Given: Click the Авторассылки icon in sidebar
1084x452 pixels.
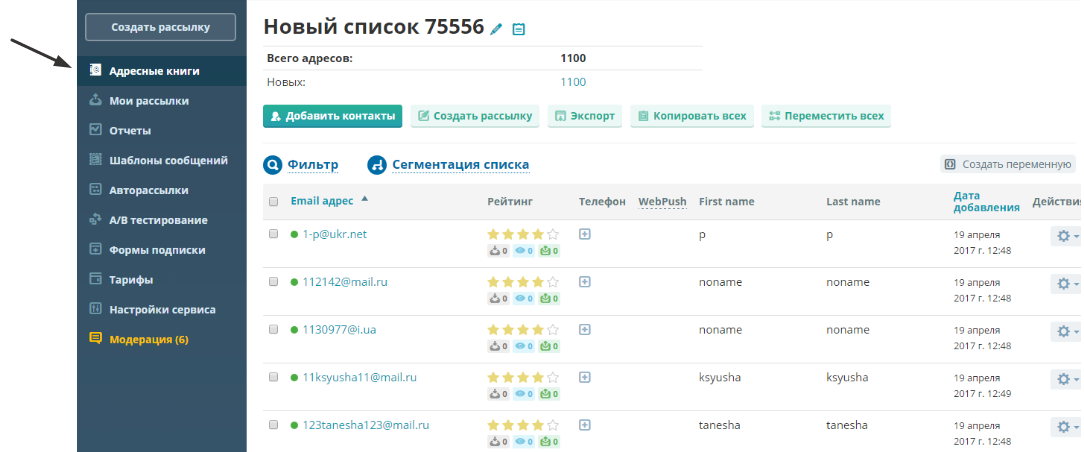Looking at the screenshot, I should pos(95,189).
